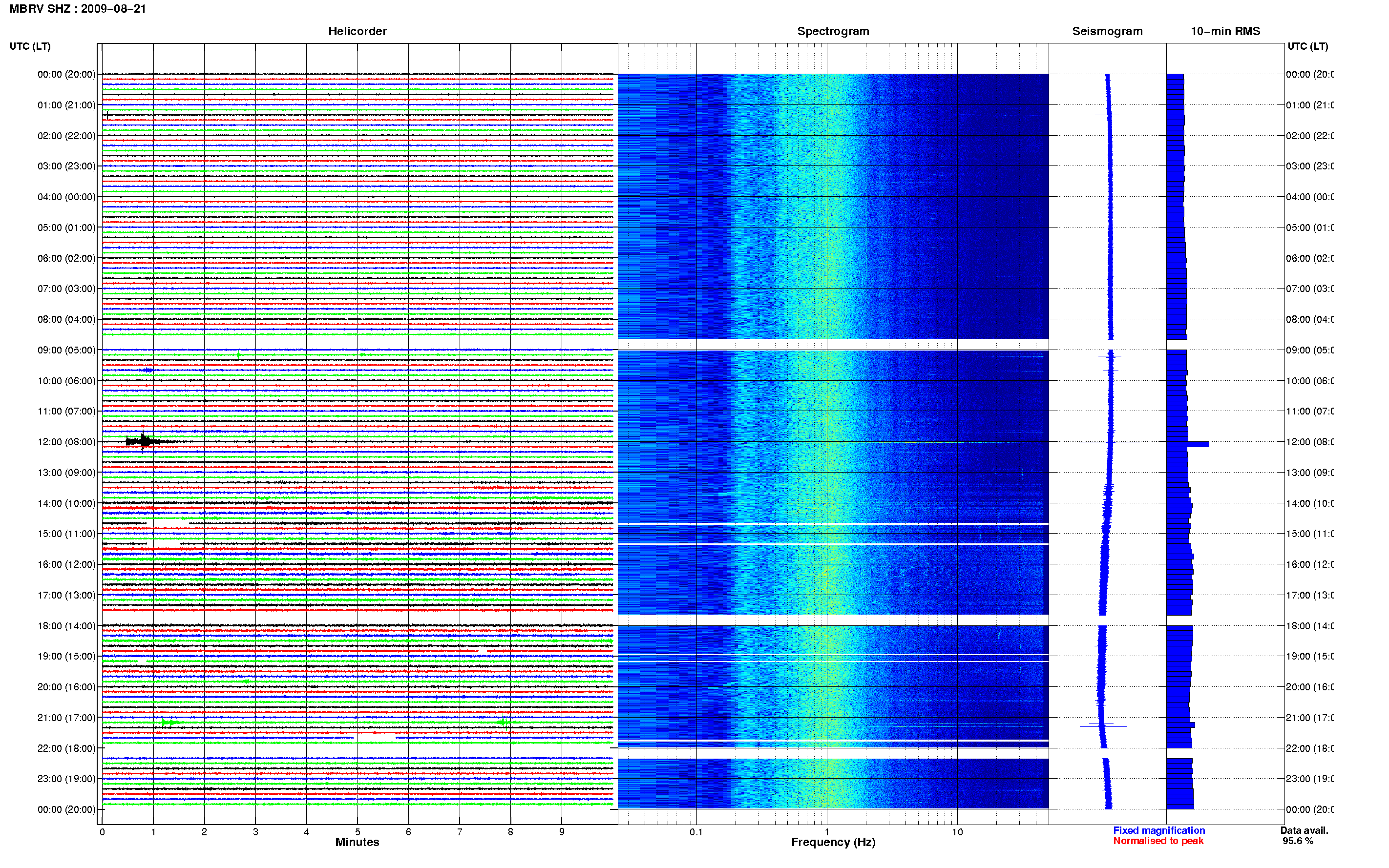The height and width of the screenshot is (868, 1389).
Task: Click the black cross marker on 01:20 trace
Action: [x=107, y=115]
